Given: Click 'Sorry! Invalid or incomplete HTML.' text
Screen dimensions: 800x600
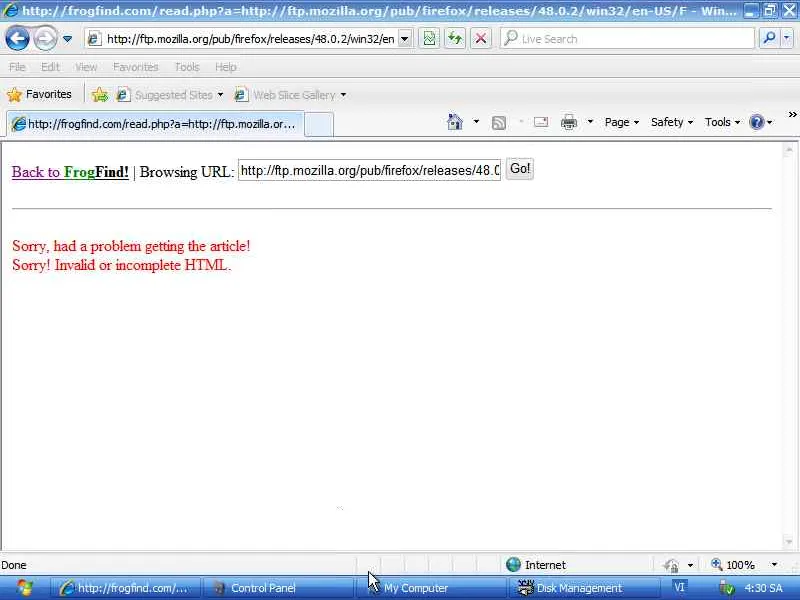Looking at the screenshot, I should [121, 265].
